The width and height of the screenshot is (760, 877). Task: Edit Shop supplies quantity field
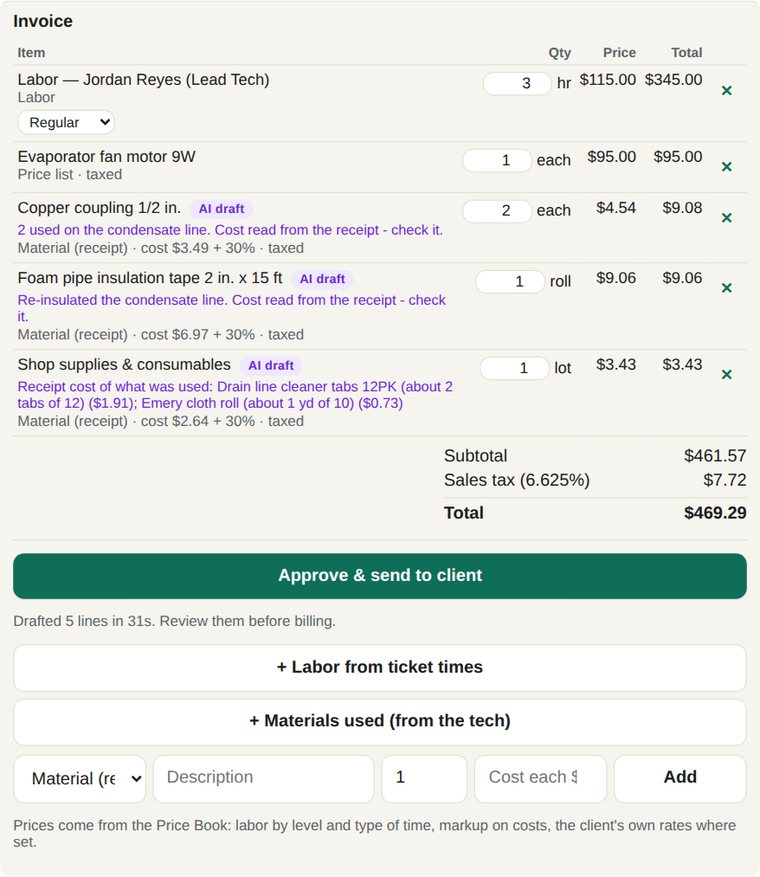514,368
